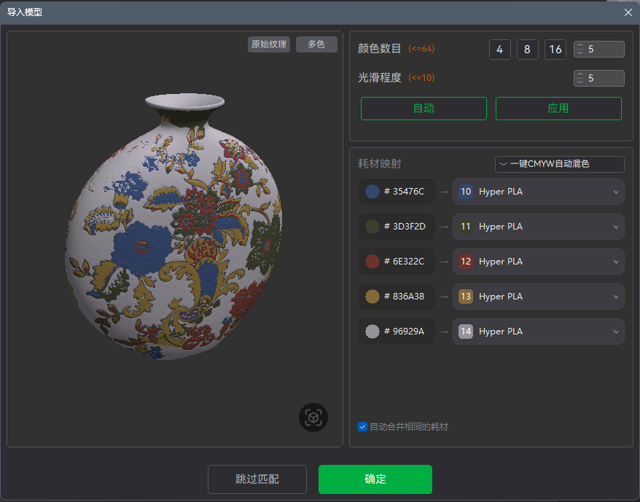Set color count to 4

coord(500,50)
